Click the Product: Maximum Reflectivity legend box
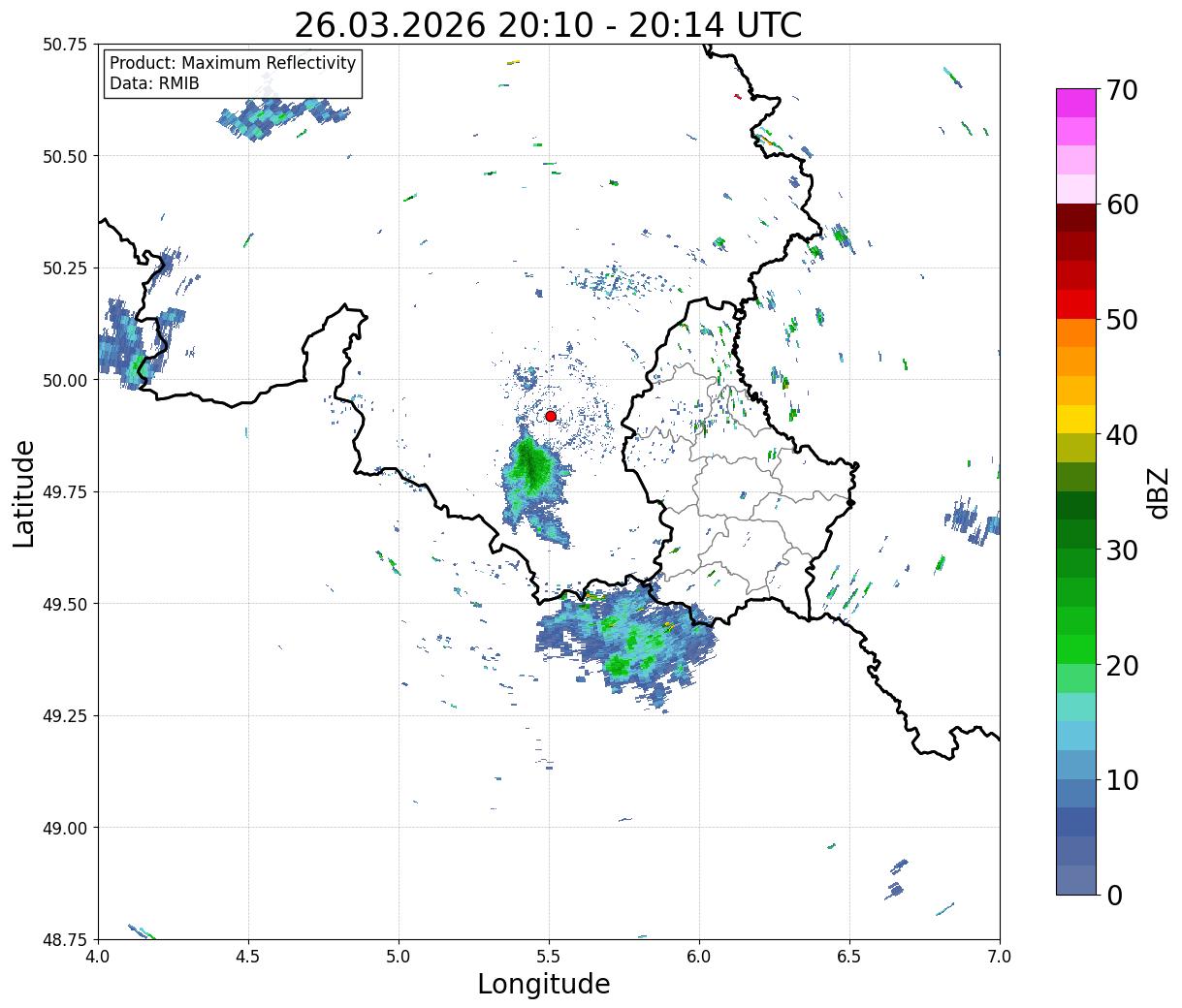 [233, 74]
